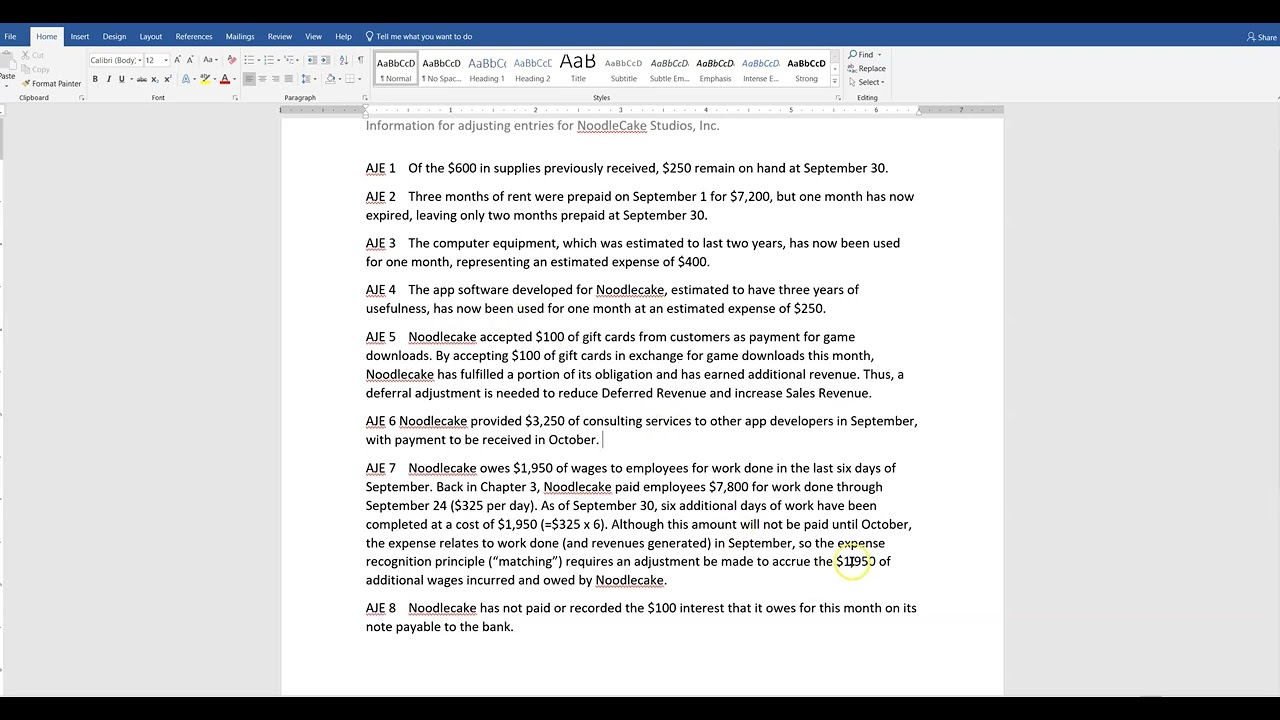1280x720 pixels.
Task: Expand font color dropdown arrow
Action: coord(234,79)
